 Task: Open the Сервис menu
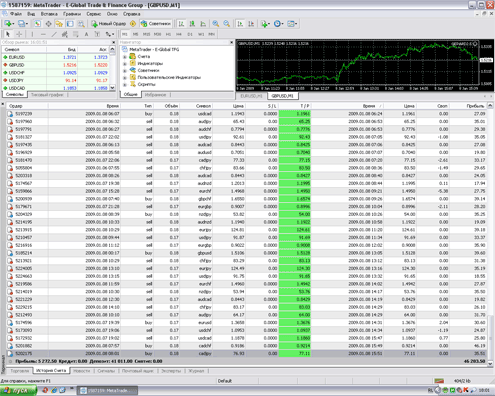click(x=94, y=14)
